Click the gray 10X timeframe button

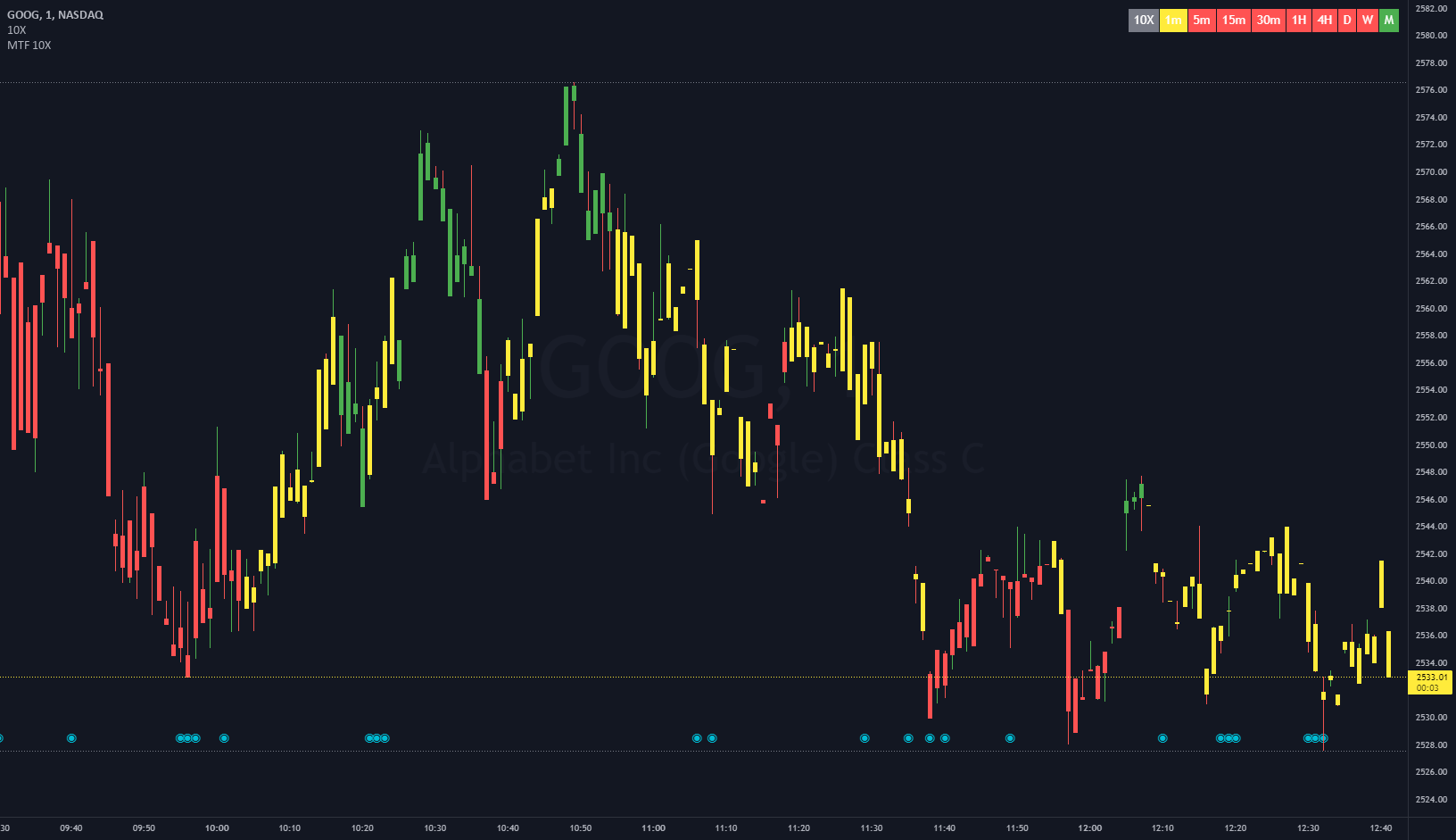[x=1143, y=20]
